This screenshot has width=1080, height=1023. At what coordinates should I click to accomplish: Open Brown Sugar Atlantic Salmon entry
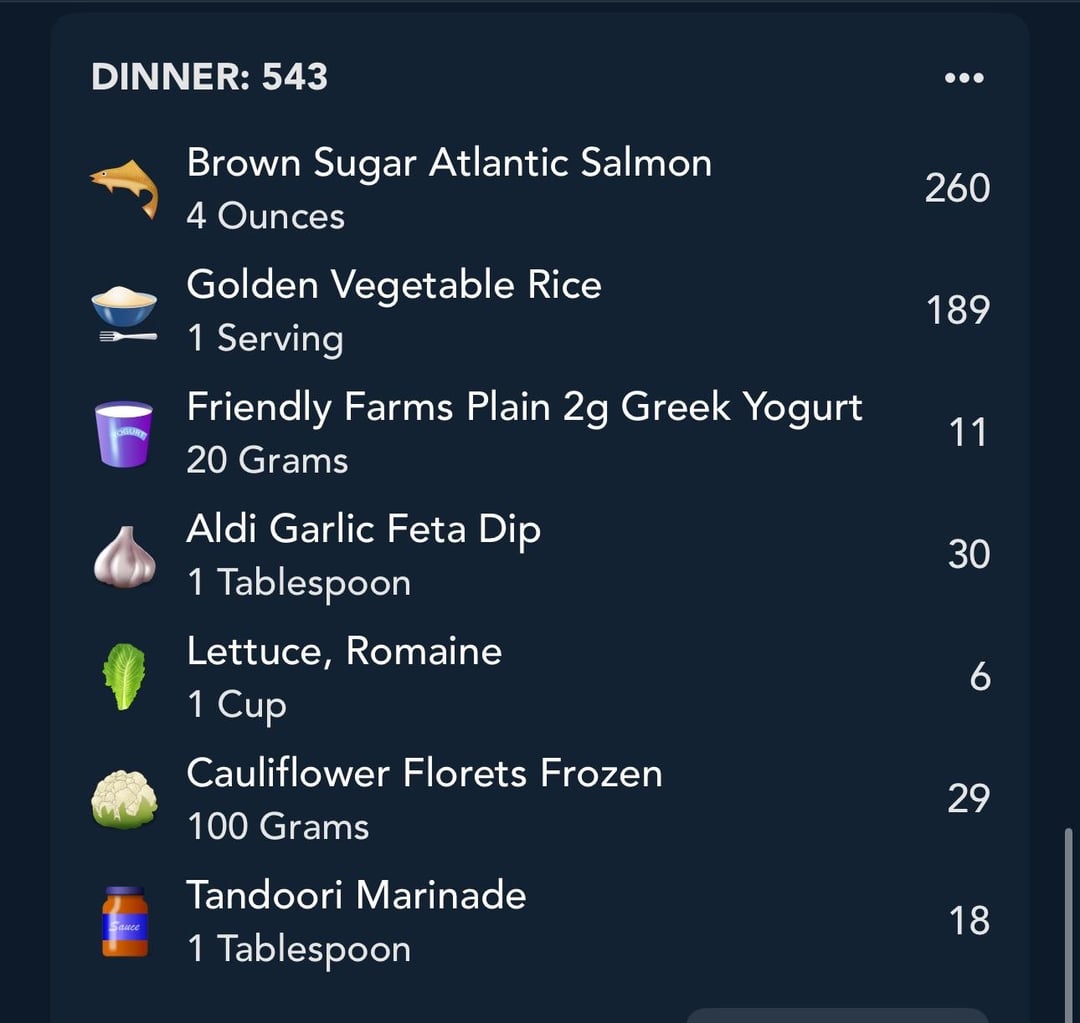pyautogui.click(x=540, y=189)
